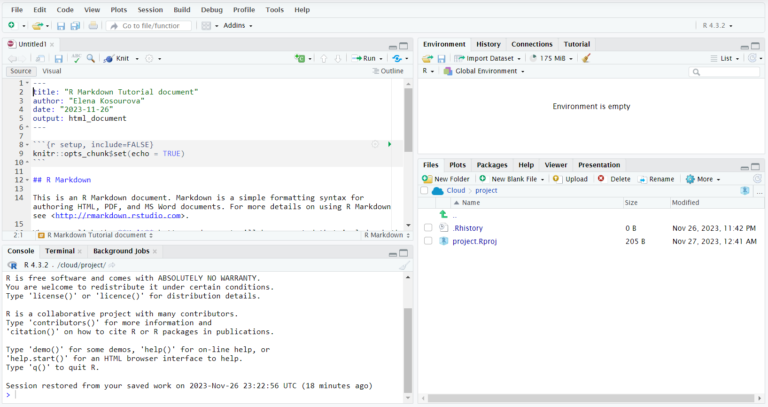
Task: Show in new window editor icon
Action: tap(40, 58)
